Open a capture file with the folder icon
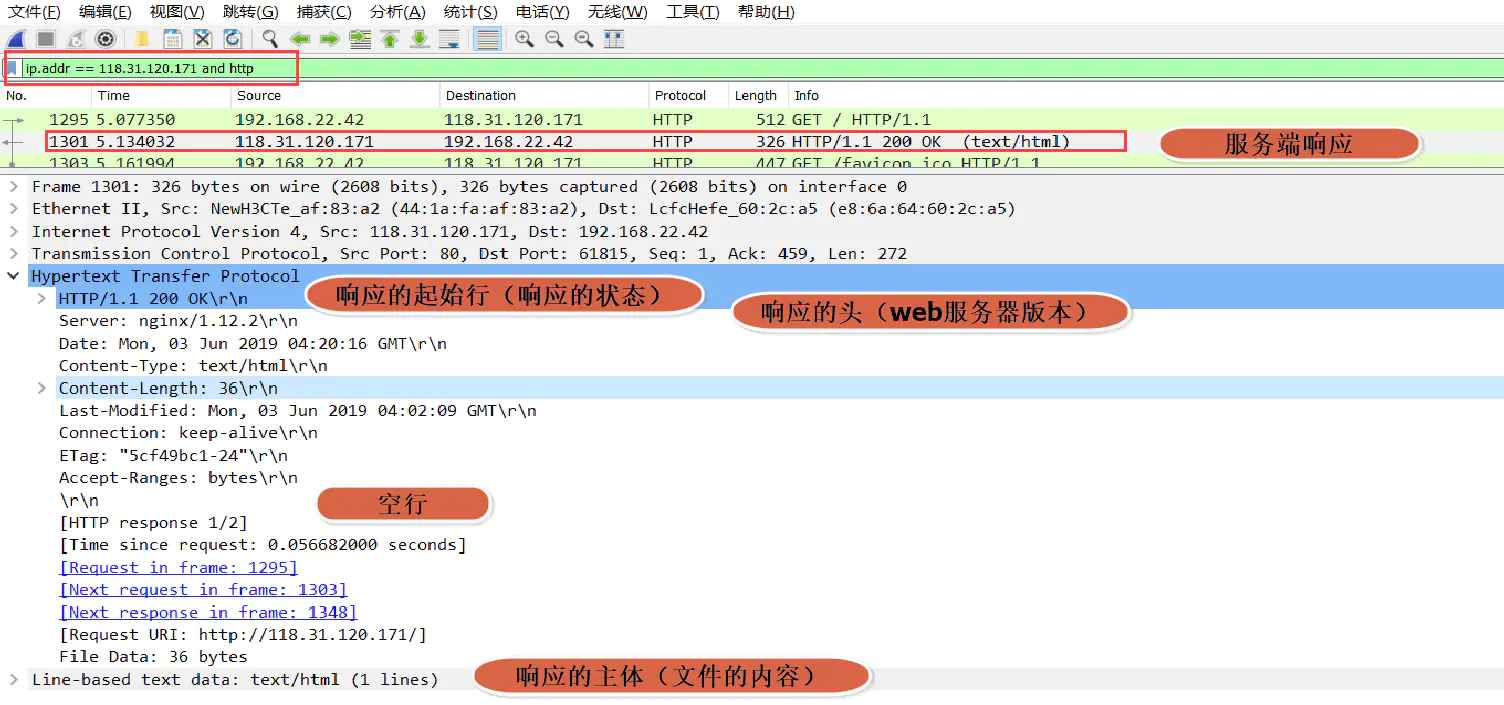Screen dimensions: 1504x705 [x=142, y=39]
